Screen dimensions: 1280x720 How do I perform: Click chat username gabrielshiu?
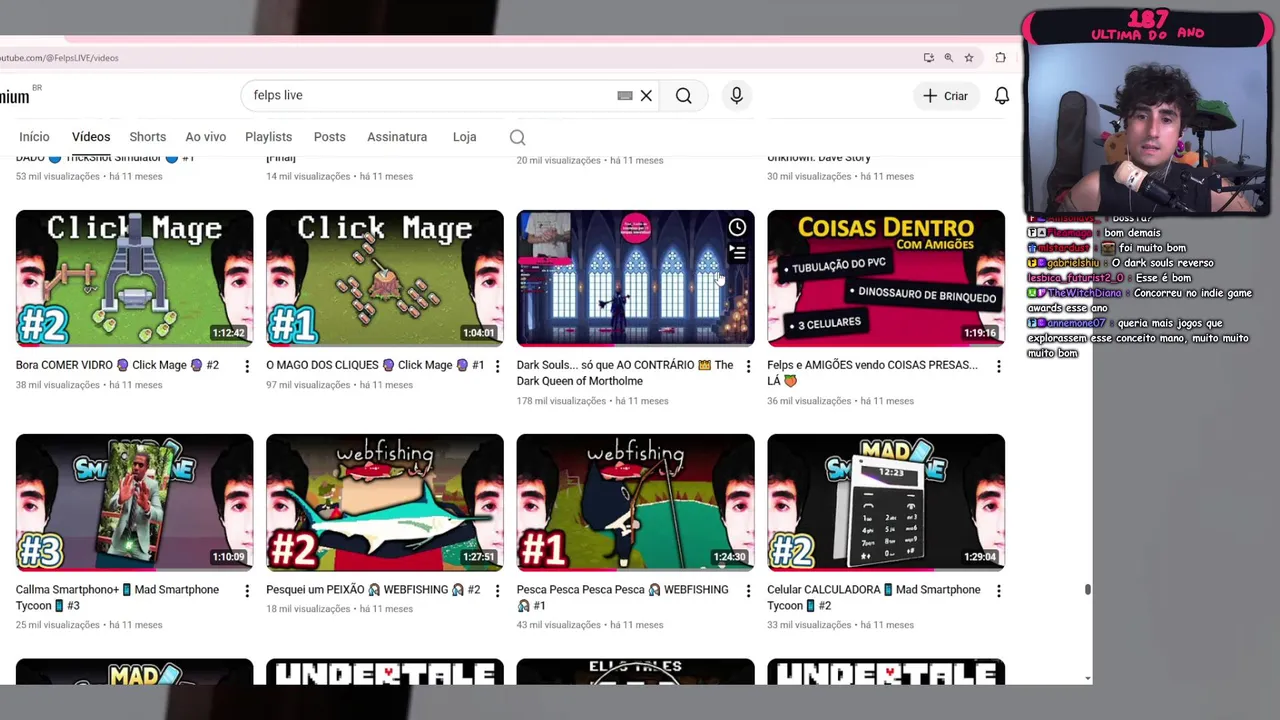1071,263
